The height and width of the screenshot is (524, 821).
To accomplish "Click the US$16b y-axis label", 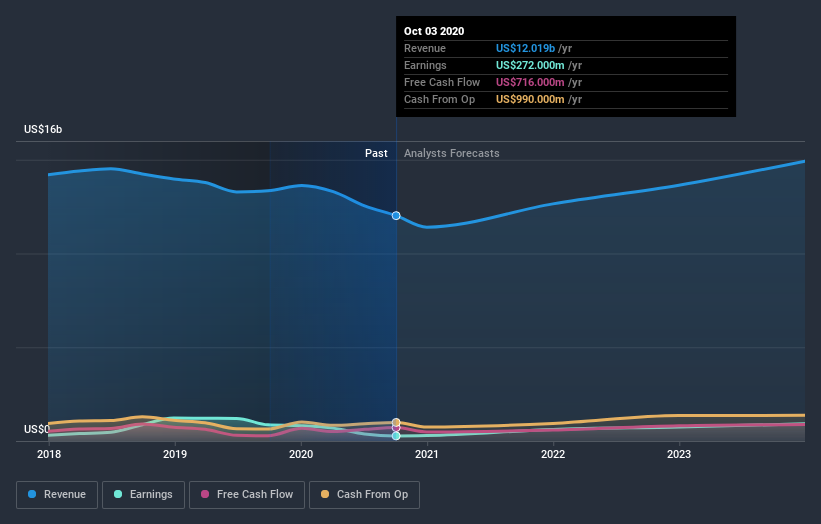I will pos(43,129).
